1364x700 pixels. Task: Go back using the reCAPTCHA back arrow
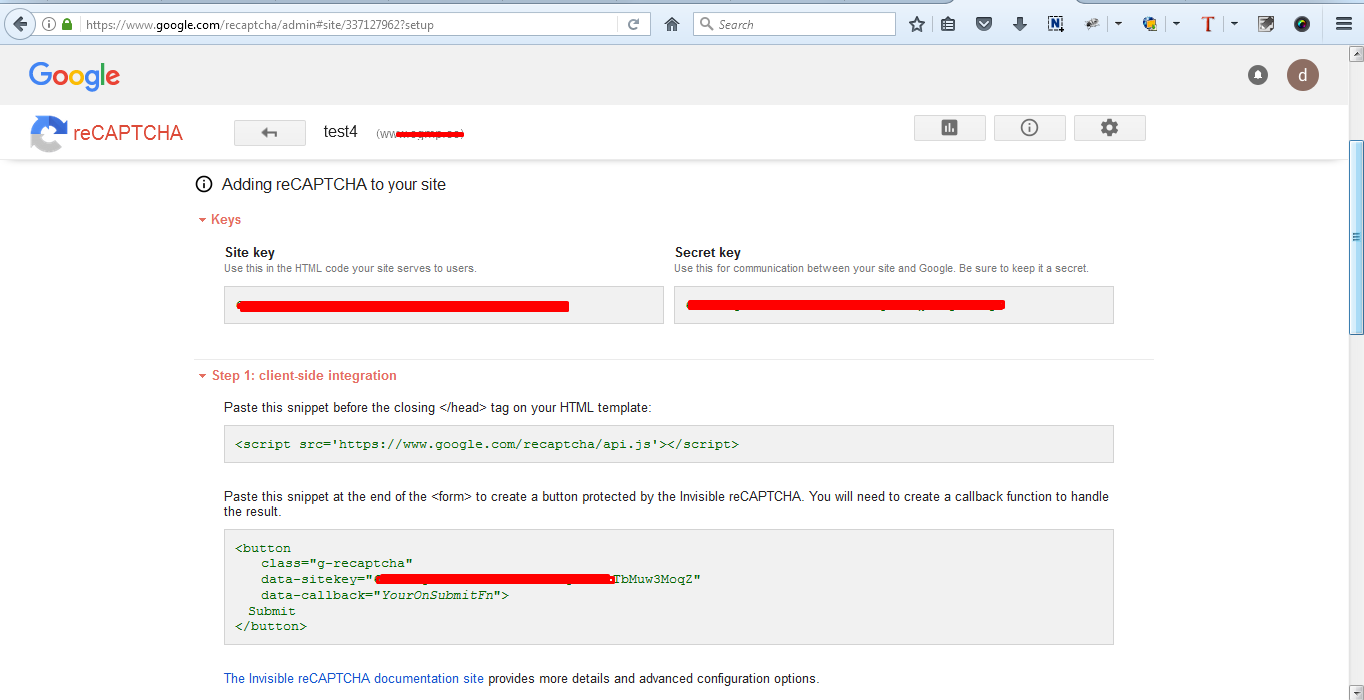[269, 133]
